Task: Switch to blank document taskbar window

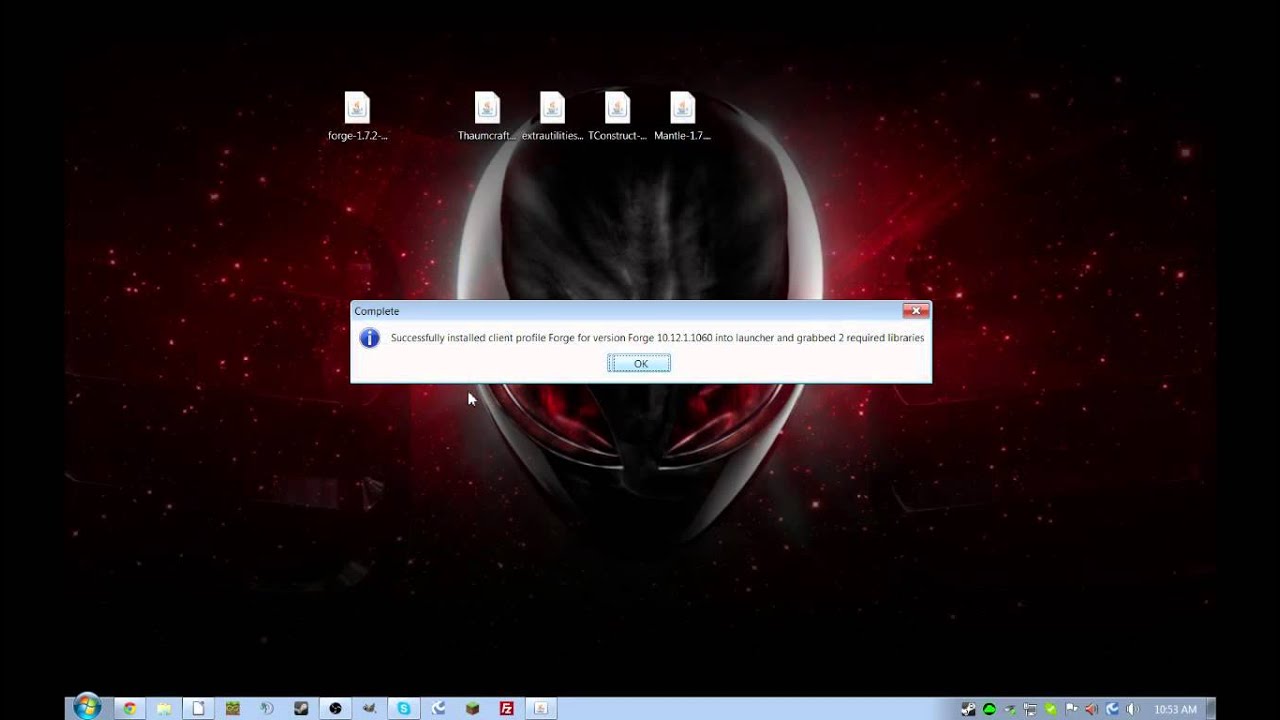Action: (x=198, y=708)
